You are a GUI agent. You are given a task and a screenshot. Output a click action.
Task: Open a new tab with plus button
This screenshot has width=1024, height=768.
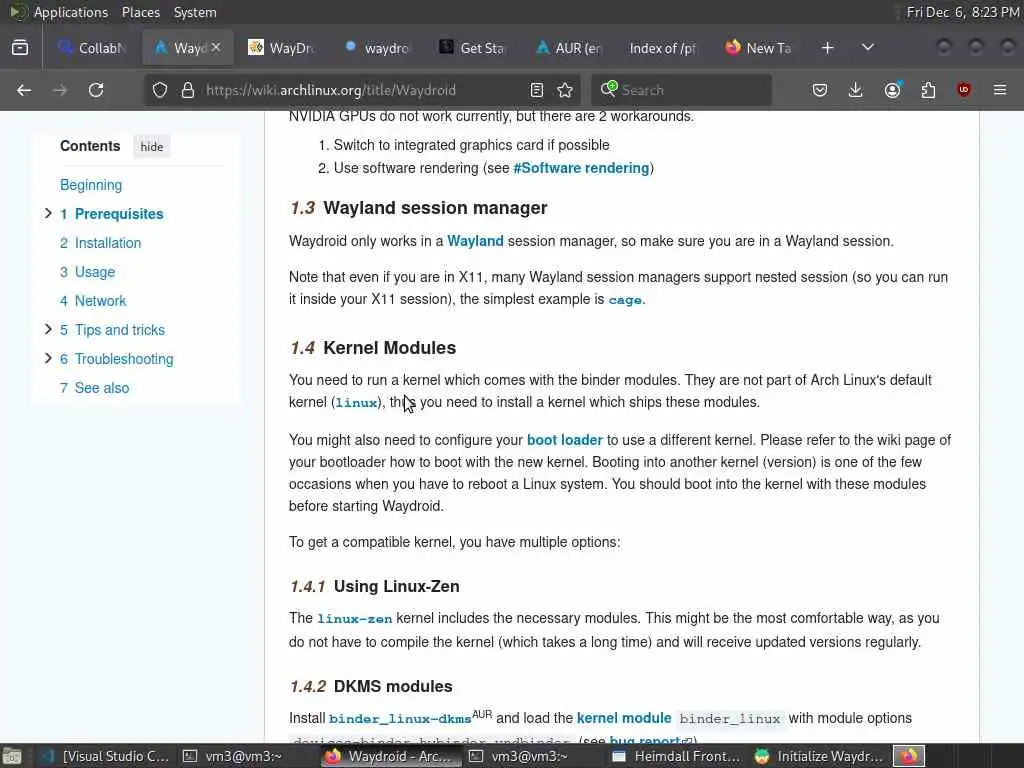tap(827, 48)
